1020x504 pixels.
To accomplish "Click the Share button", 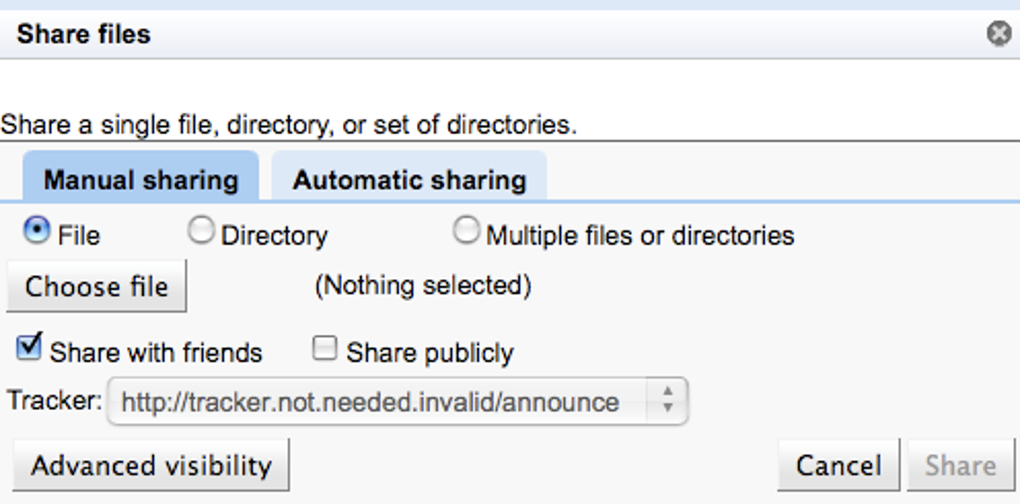I will pos(960,465).
